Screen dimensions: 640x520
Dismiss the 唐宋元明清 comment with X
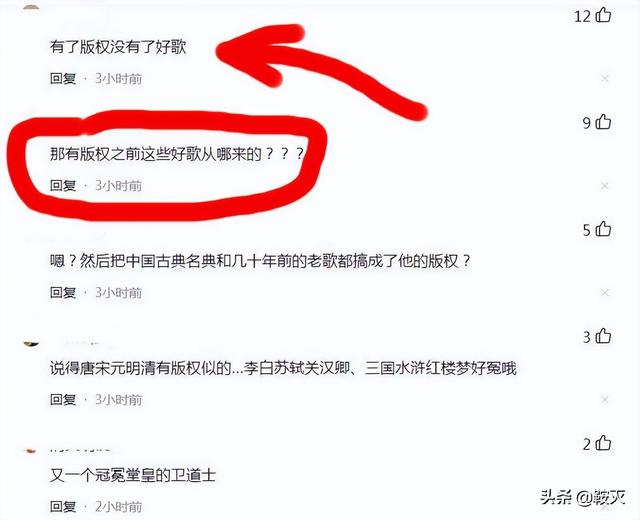click(x=605, y=399)
